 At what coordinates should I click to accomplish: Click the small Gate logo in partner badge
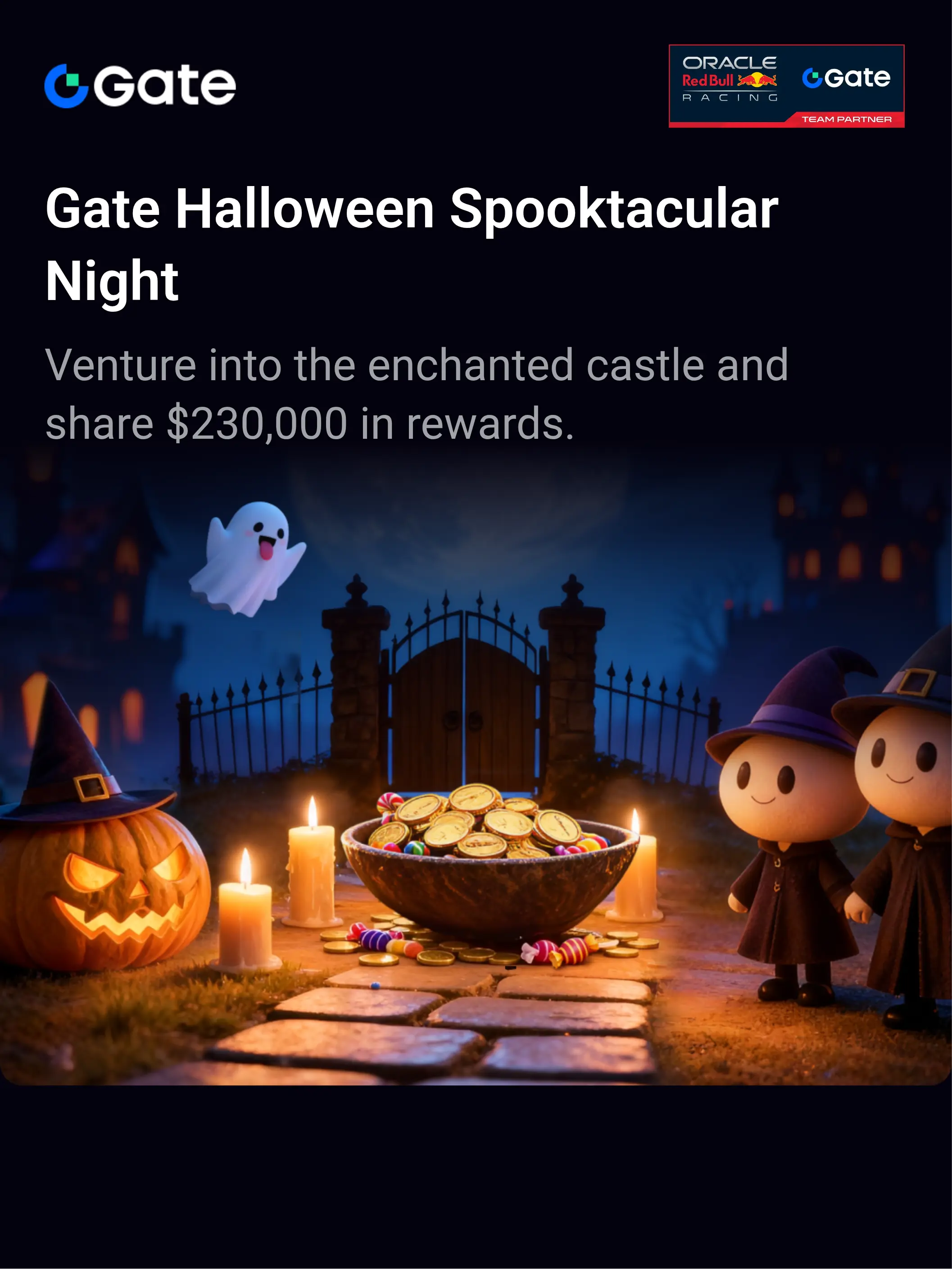[x=846, y=77]
